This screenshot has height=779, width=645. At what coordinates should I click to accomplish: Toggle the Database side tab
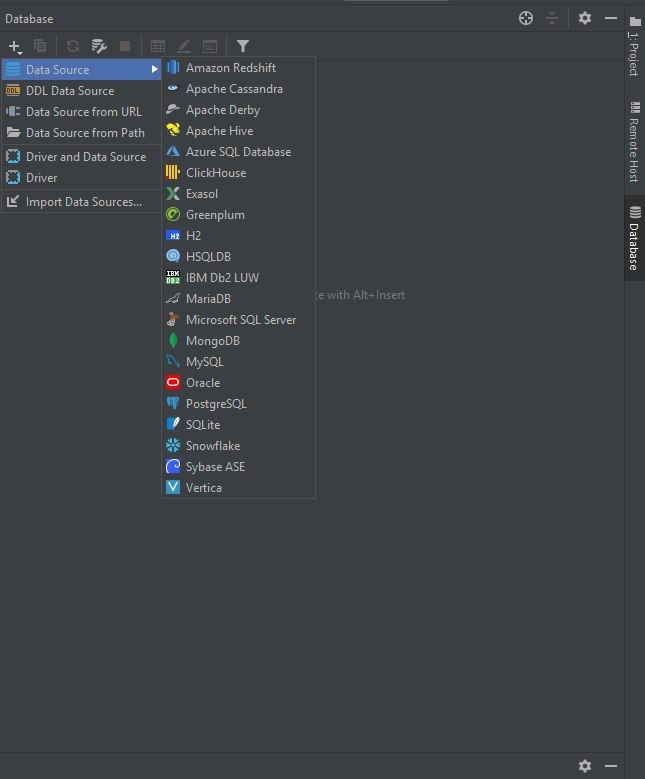tap(635, 238)
